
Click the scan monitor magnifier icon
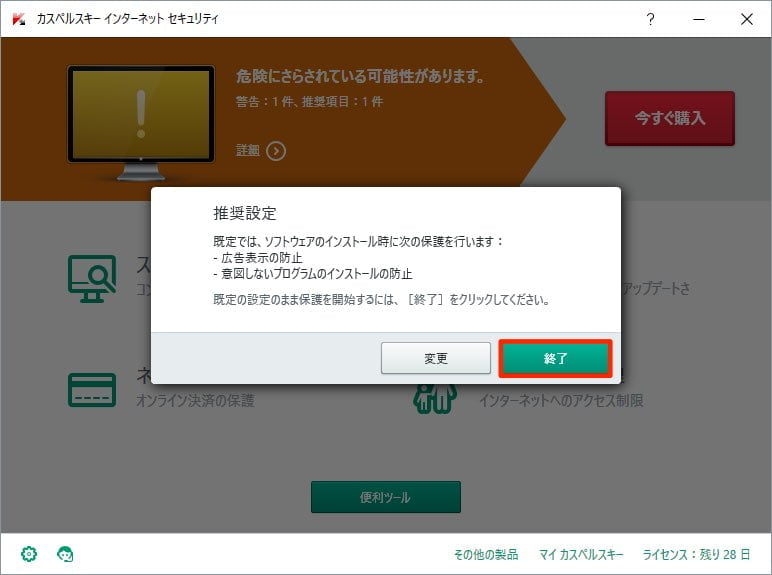coord(92,279)
